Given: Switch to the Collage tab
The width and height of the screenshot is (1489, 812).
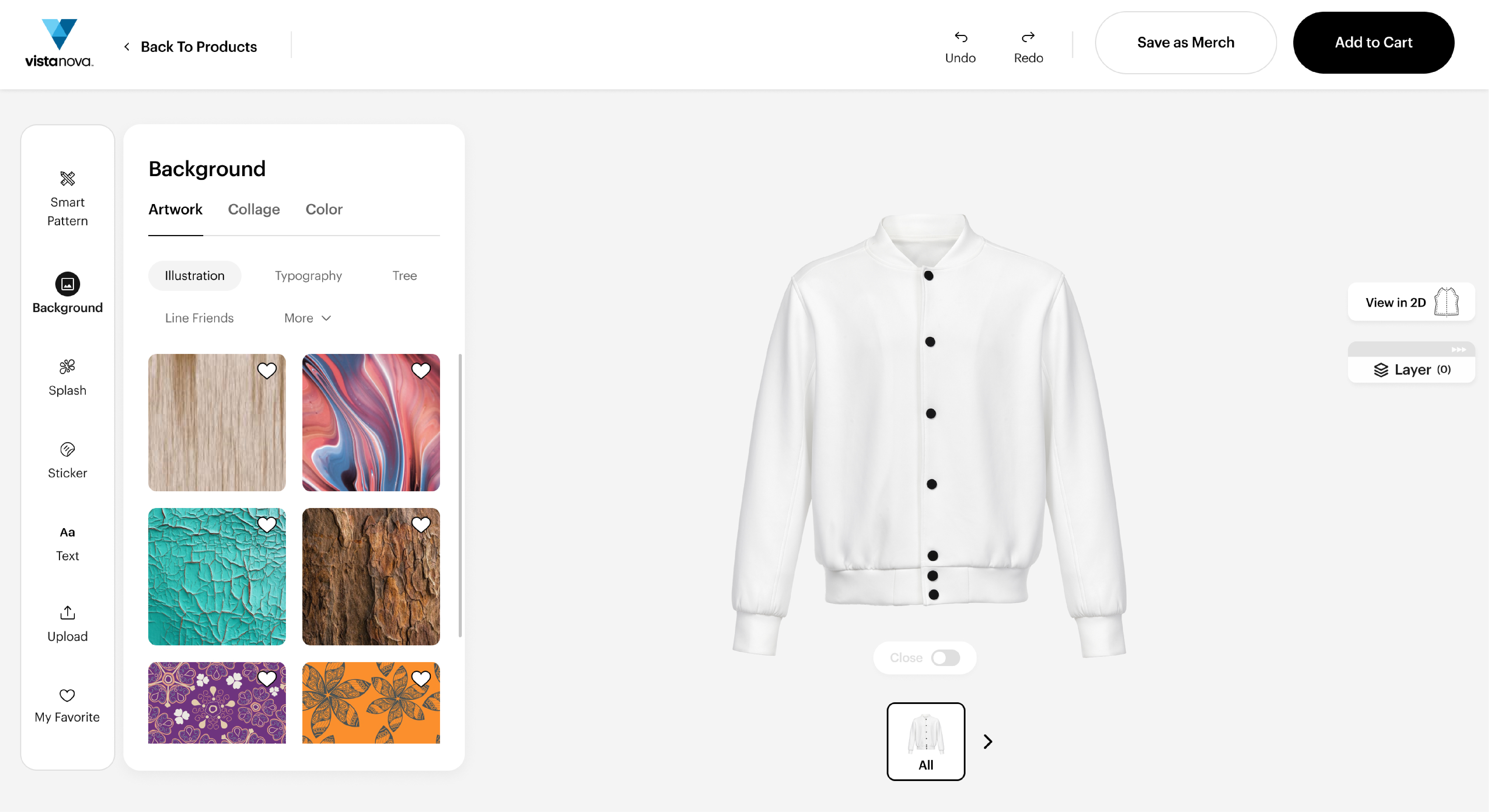Looking at the screenshot, I should tap(253, 209).
